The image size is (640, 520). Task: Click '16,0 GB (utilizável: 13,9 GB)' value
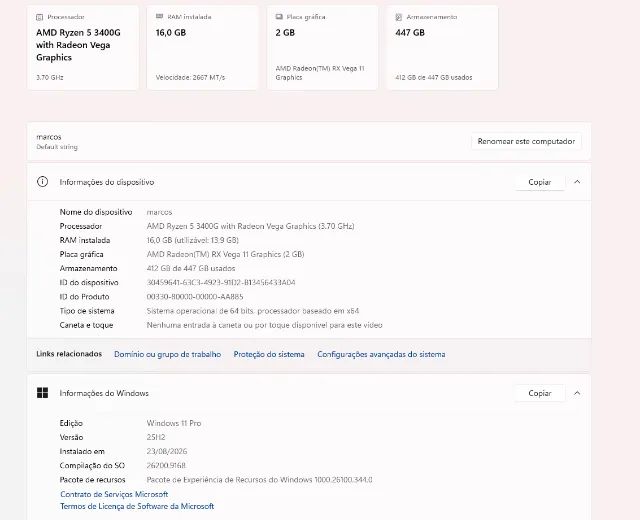click(x=193, y=240)
